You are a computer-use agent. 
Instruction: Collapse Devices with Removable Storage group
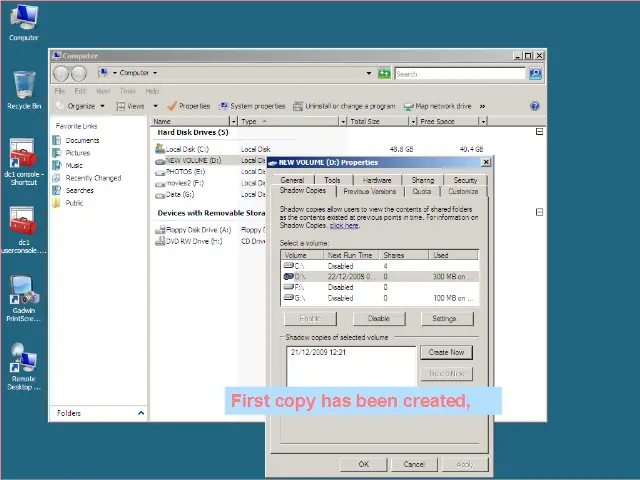[539, 212]
